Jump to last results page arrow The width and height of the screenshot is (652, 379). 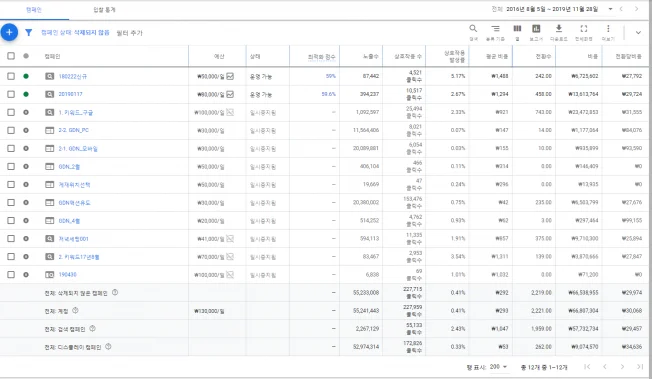pyautogui.click(x=640, y=367)
